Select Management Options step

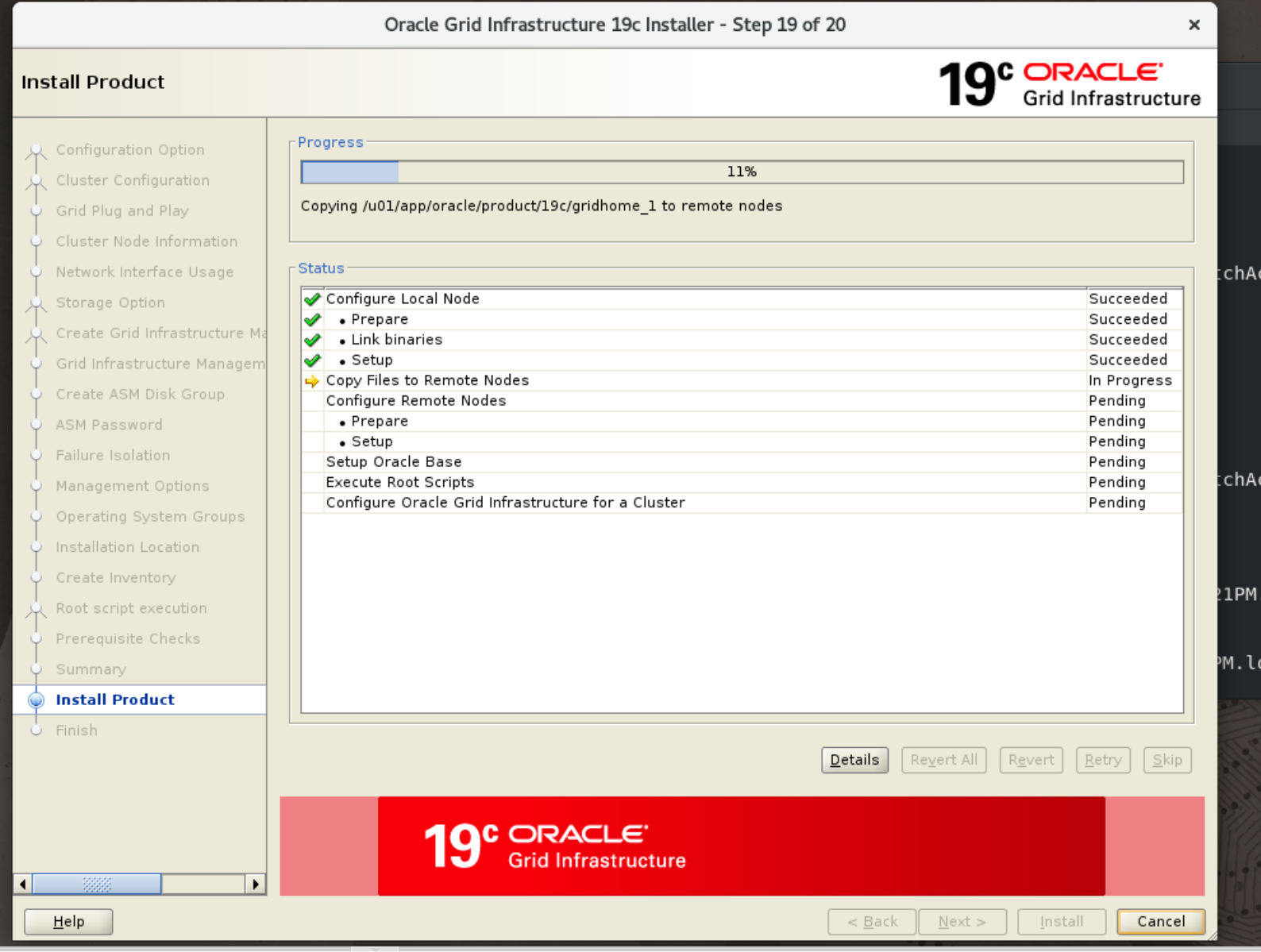click(133, 487)
